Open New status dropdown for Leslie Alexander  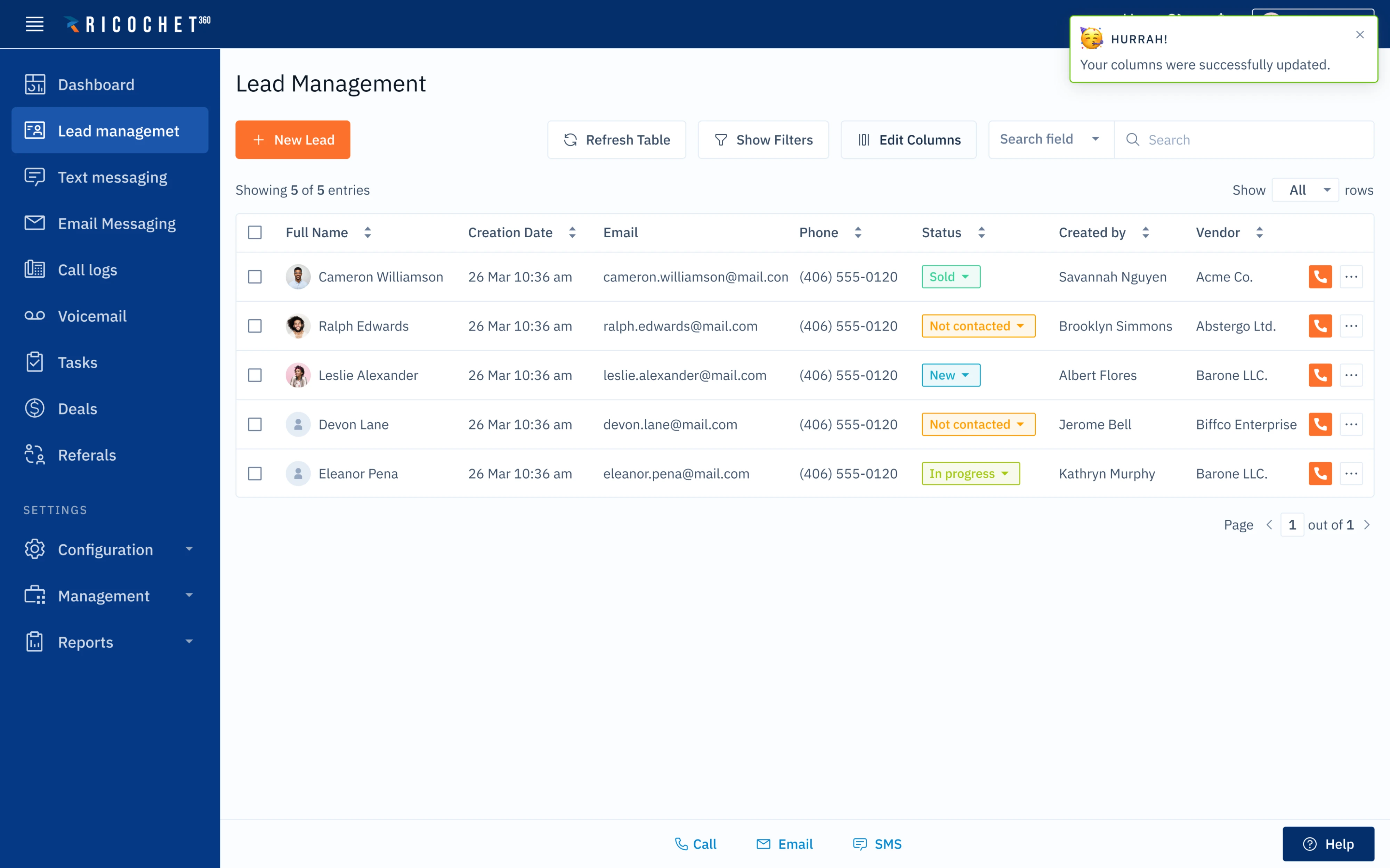951,375
